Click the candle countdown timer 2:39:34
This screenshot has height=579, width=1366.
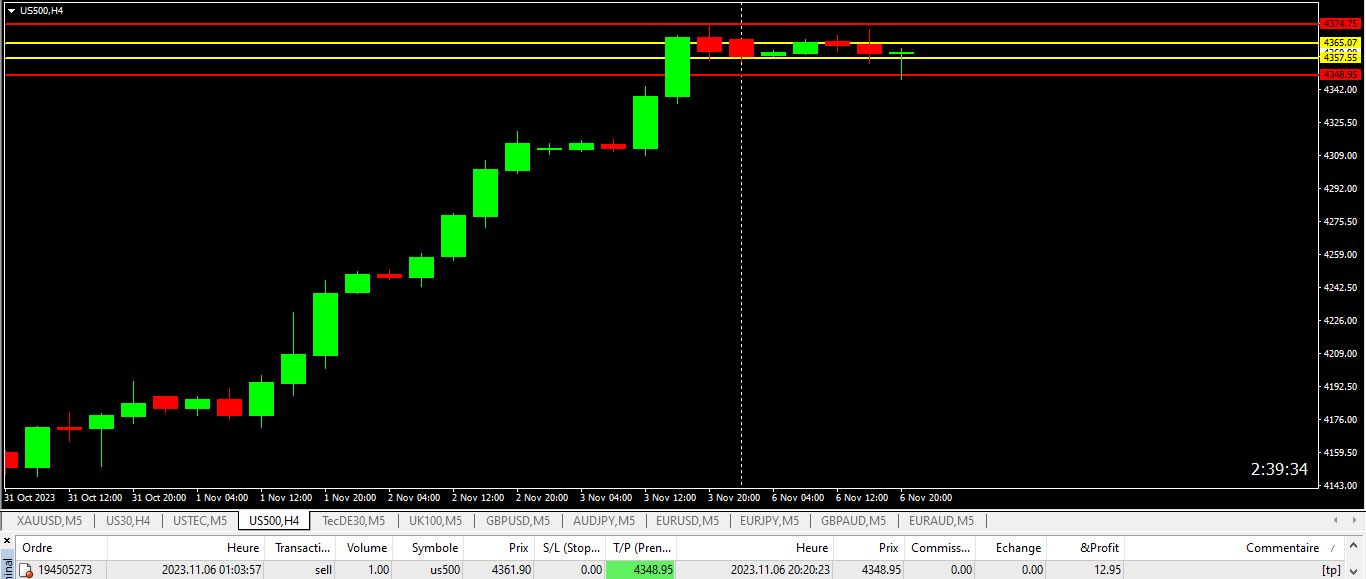pos(1279,470)
